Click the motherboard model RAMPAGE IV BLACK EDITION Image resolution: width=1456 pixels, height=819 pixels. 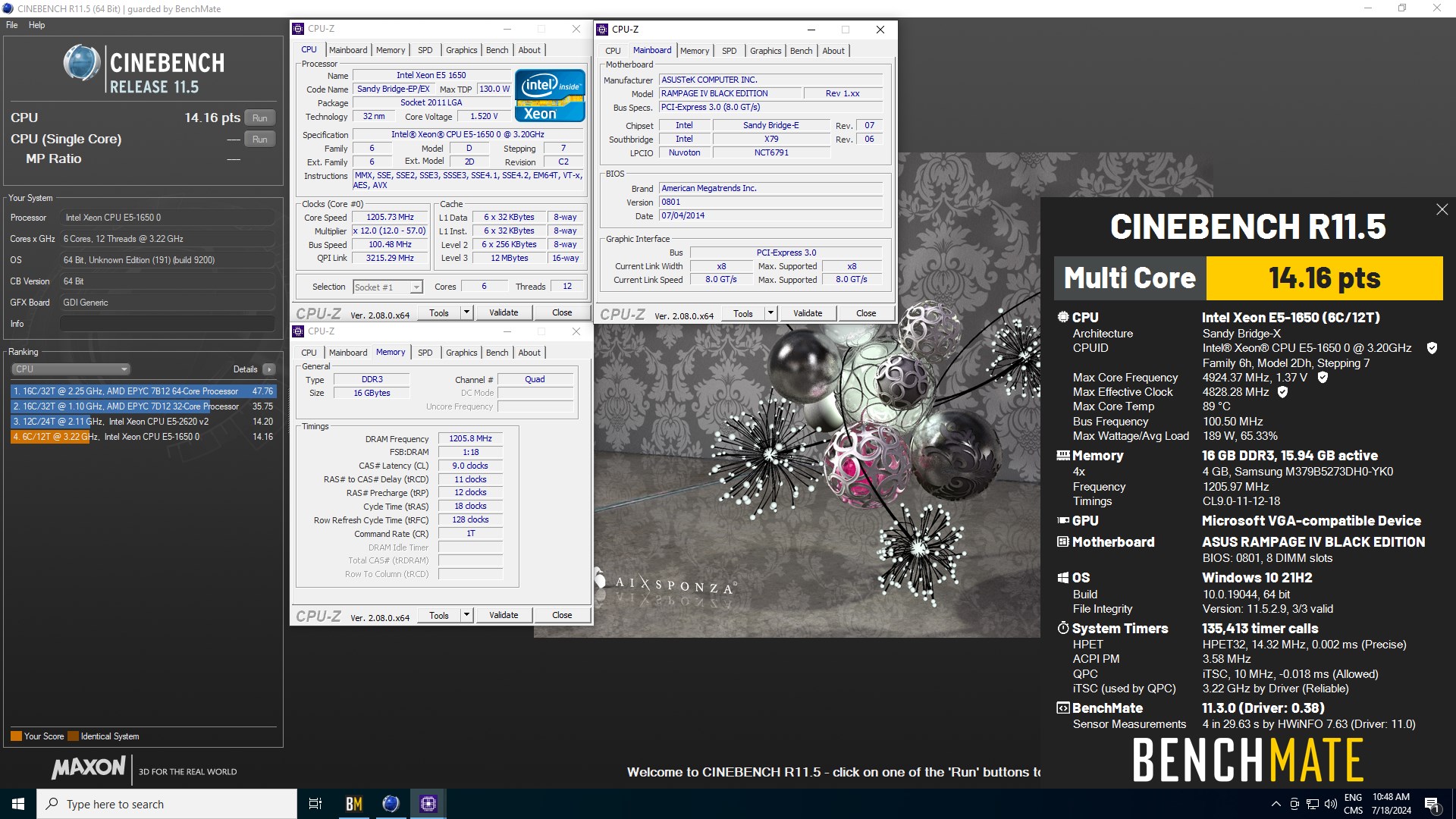[730, 93]
